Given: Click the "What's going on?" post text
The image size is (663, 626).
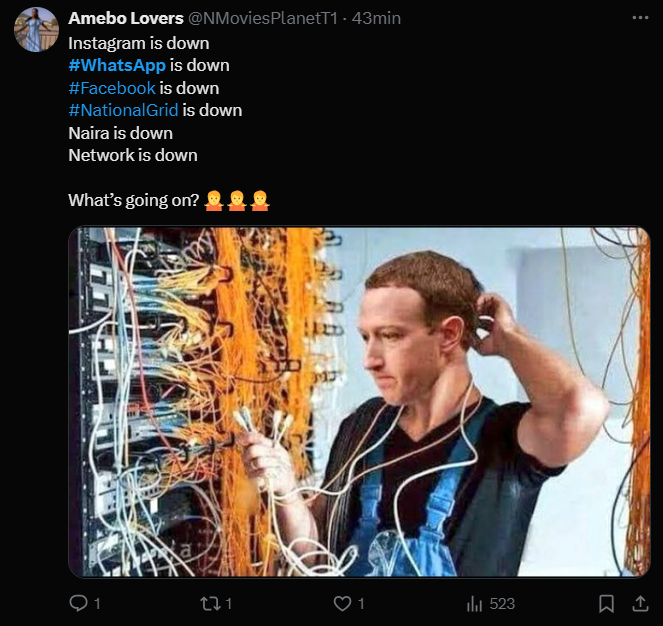Looking at the screenshot, I should tap(134, 200).
